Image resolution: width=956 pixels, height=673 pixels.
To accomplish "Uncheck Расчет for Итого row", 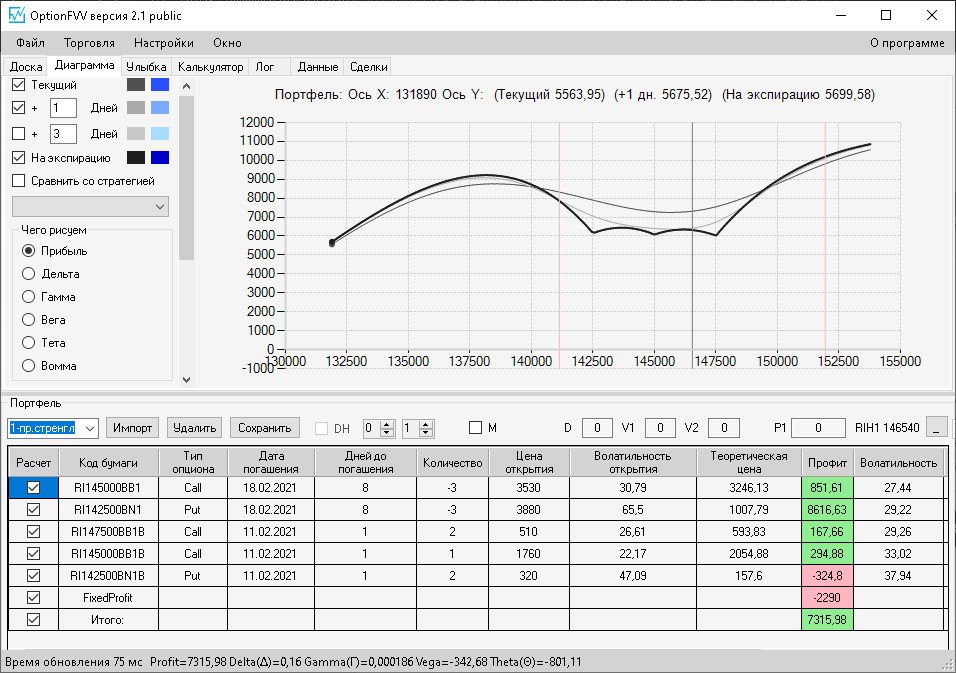I will tap(34, 619).
